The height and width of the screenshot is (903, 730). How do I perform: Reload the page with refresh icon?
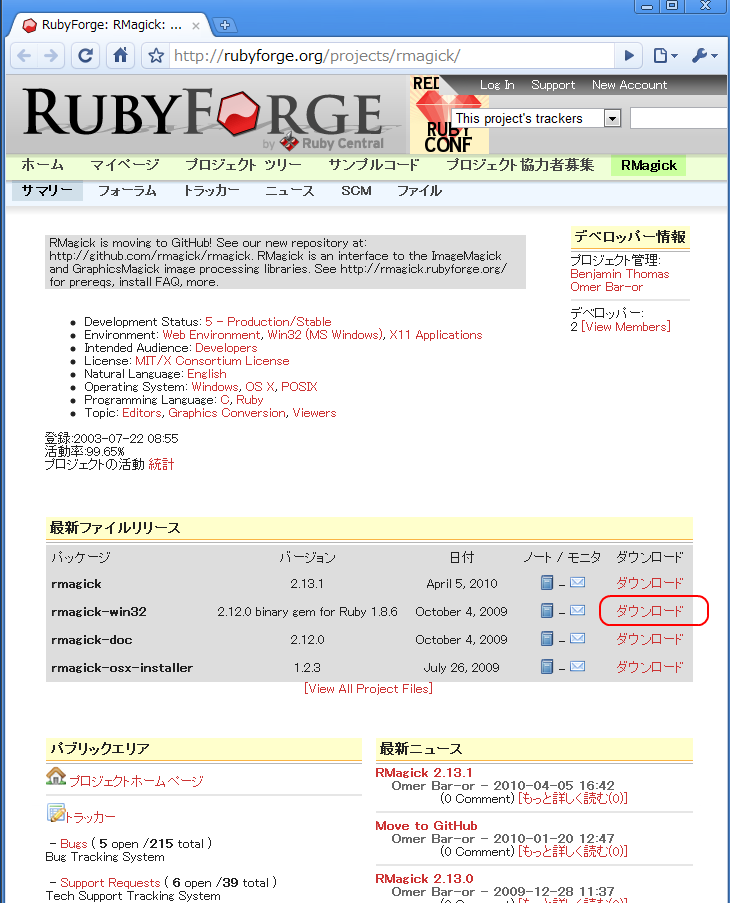click(x=86, y=56)
